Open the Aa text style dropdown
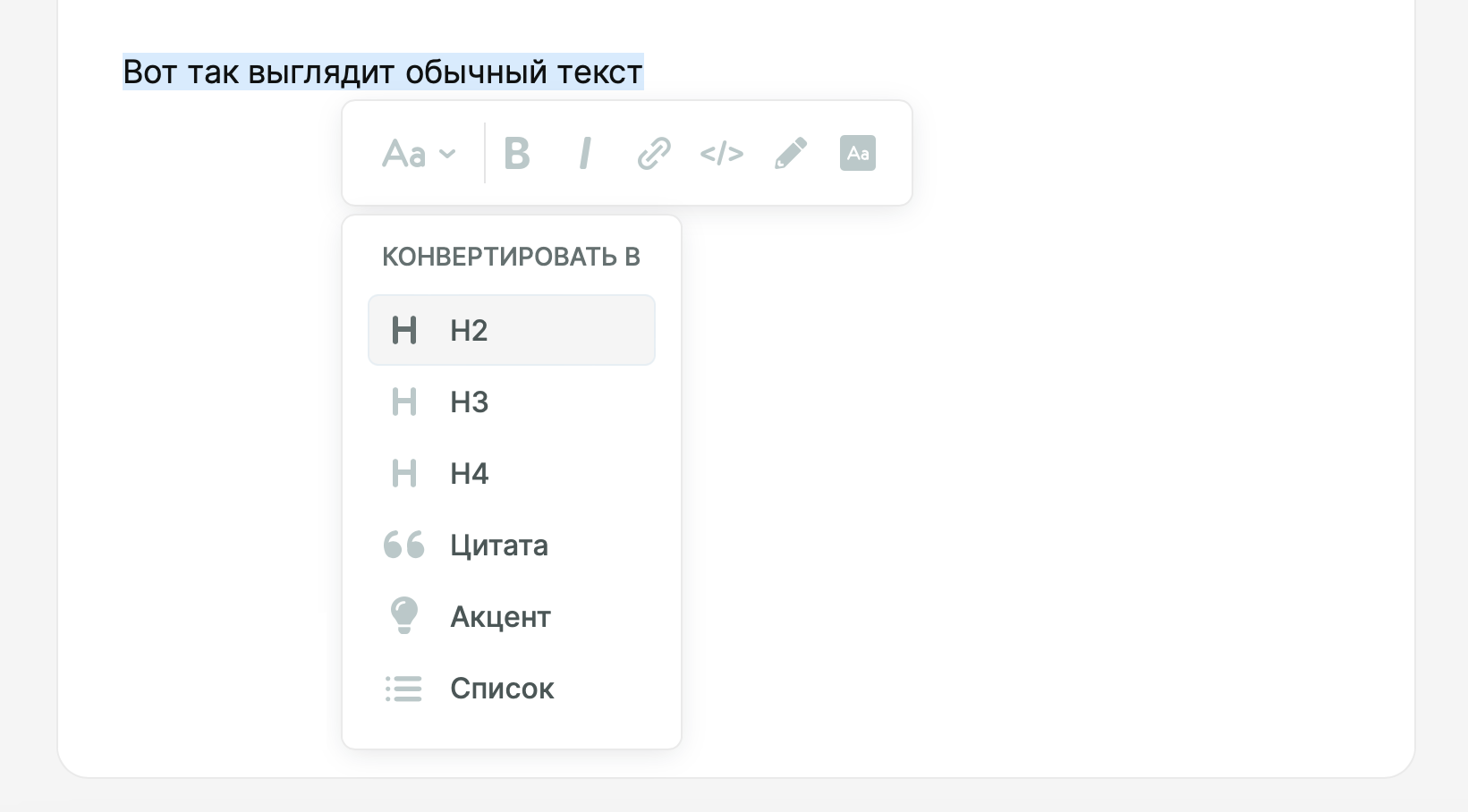 click(419, 154)
